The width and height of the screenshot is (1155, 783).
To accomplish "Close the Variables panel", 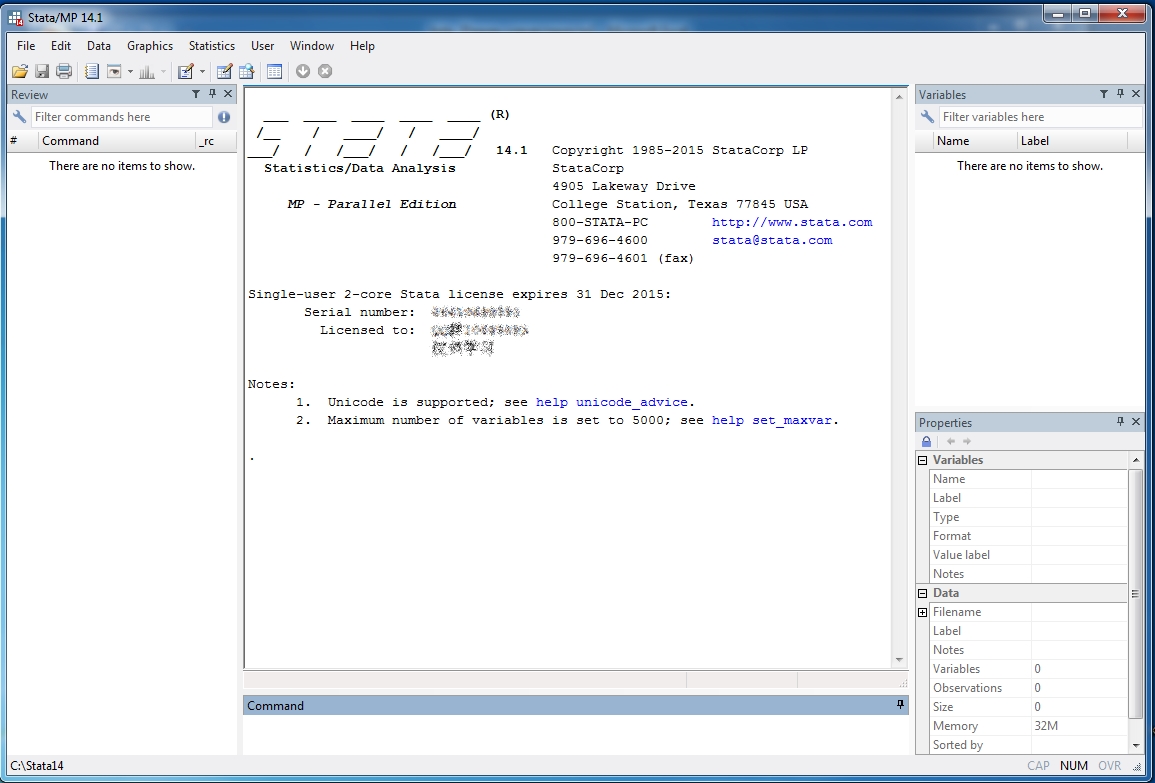I will [1136, 94].
